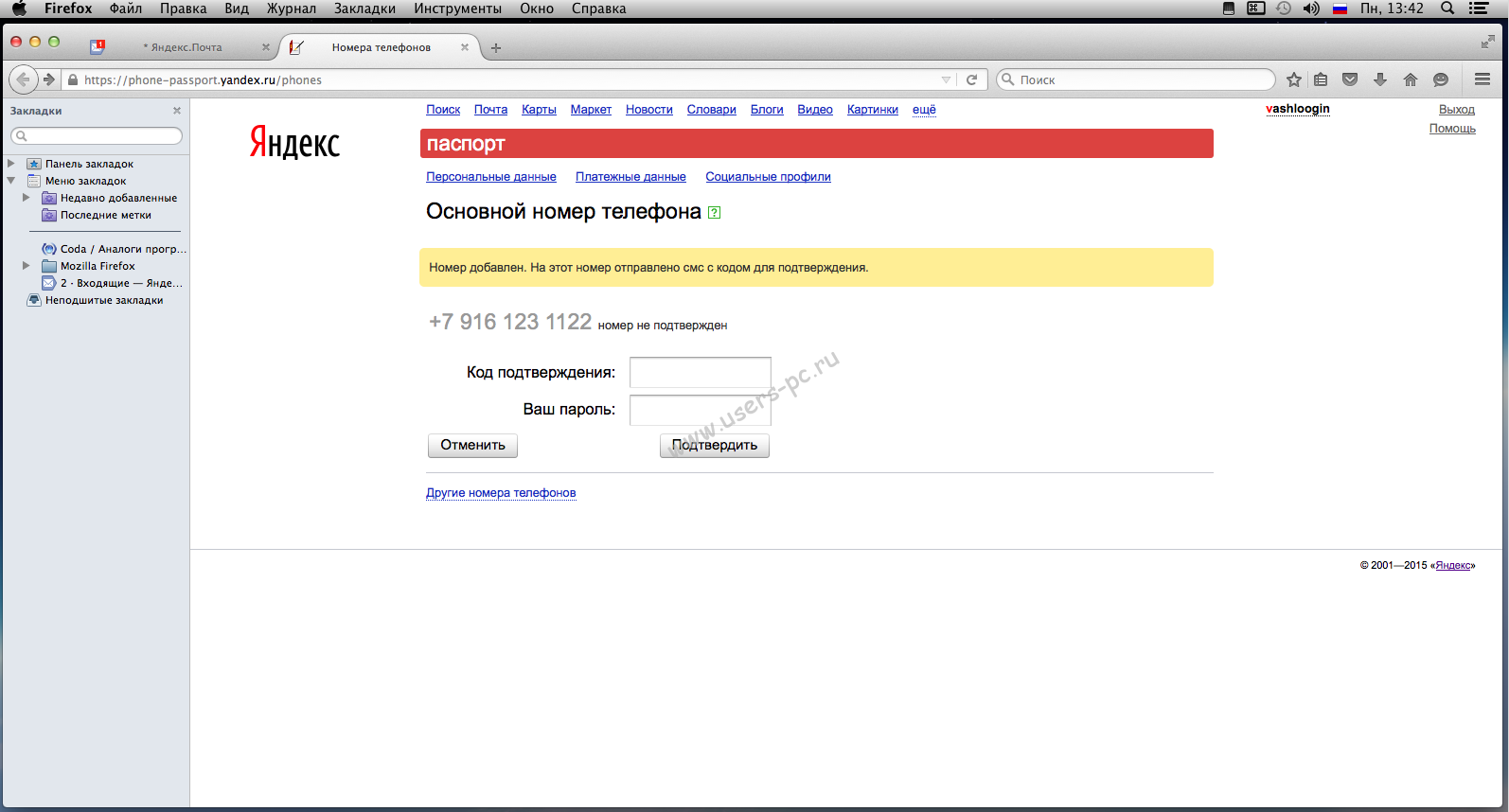Open the Apple menu

pyautogui.click(x=19, y=9)
